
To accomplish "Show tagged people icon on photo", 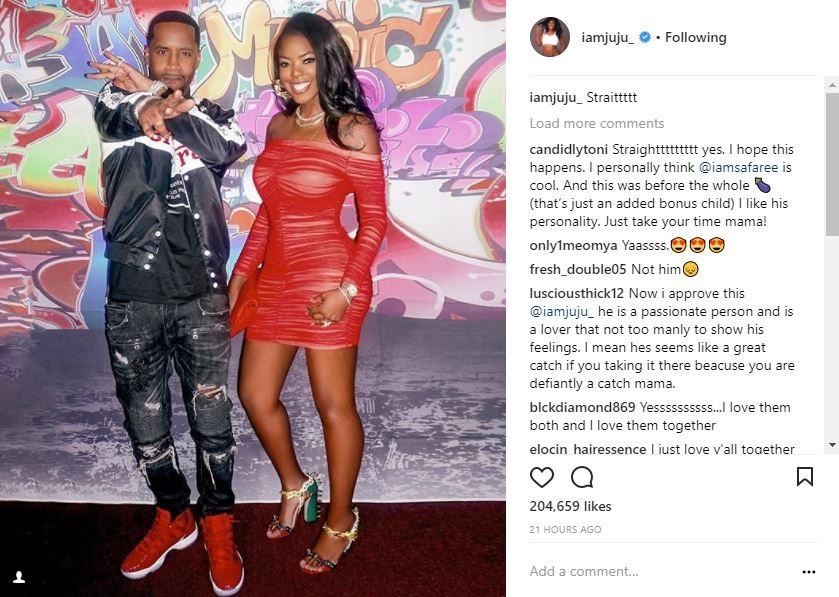I will click(19, 577).
